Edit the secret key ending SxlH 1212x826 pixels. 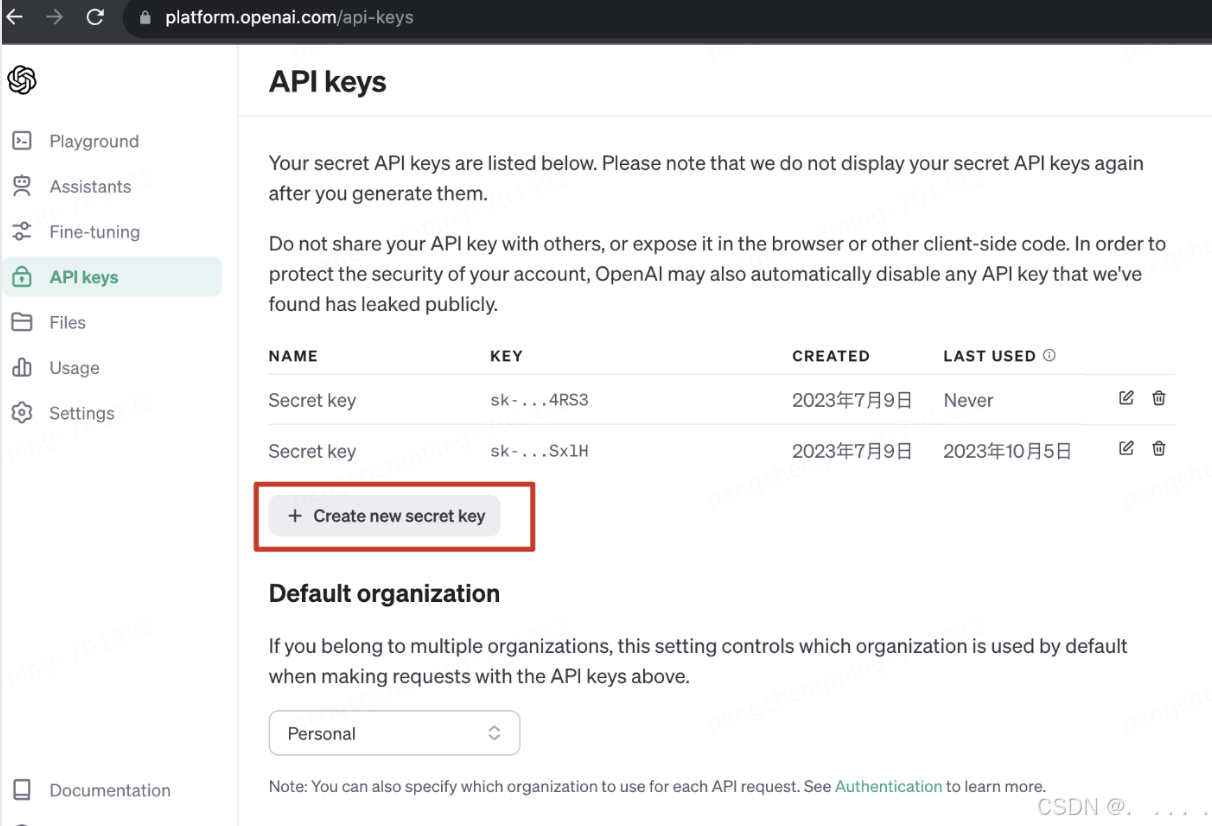click(x=1126, y=448)
